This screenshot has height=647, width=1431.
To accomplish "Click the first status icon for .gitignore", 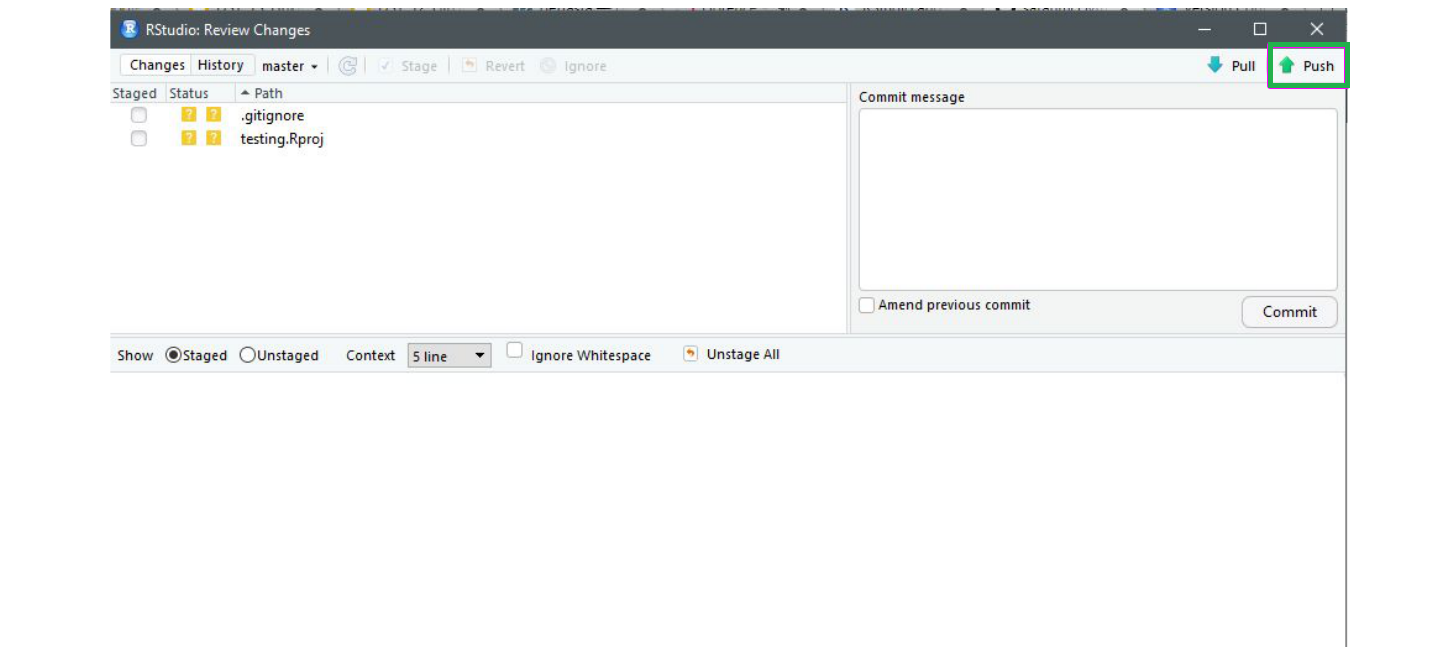I will (x=188, y=115).
